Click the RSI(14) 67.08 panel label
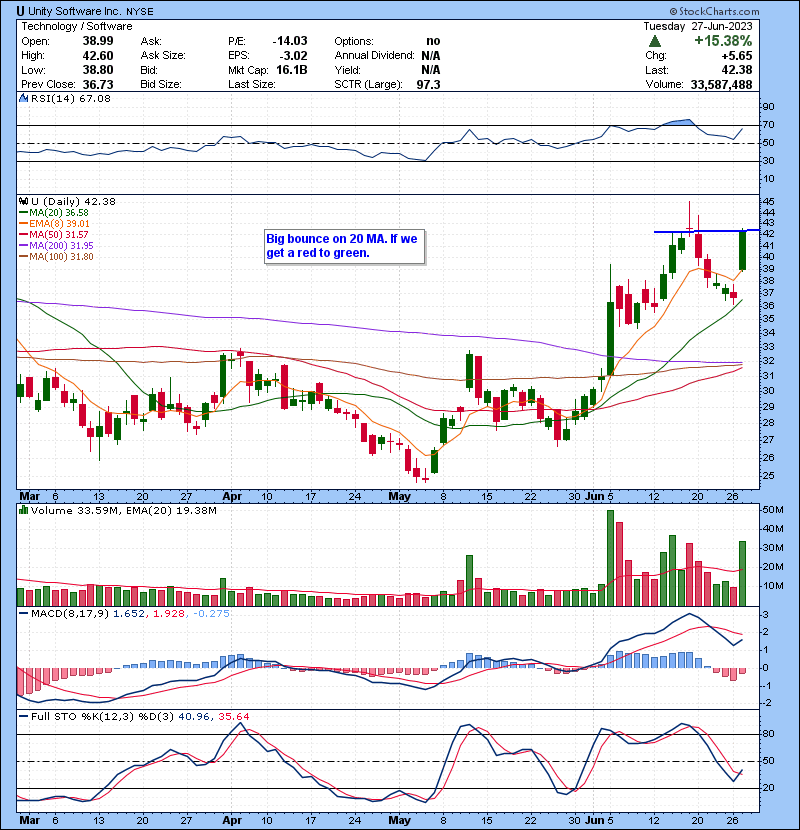The width and height of the screenshot is (800, 830). tap(71, 98)
